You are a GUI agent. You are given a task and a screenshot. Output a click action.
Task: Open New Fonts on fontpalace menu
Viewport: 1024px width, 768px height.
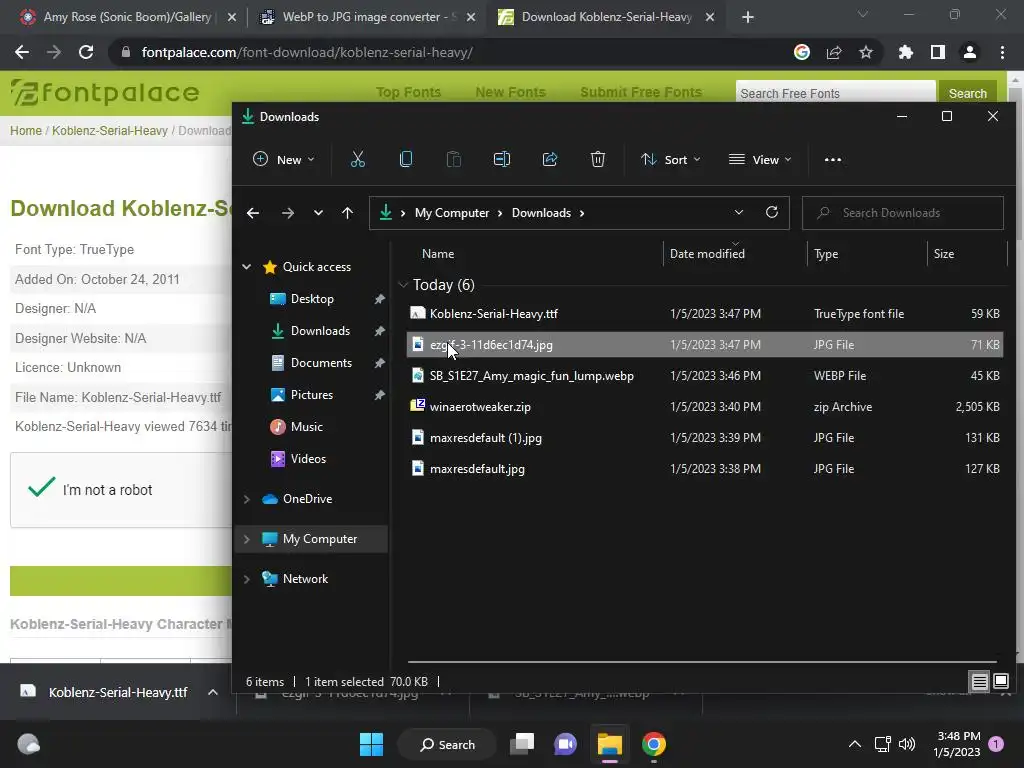point(510,92)
